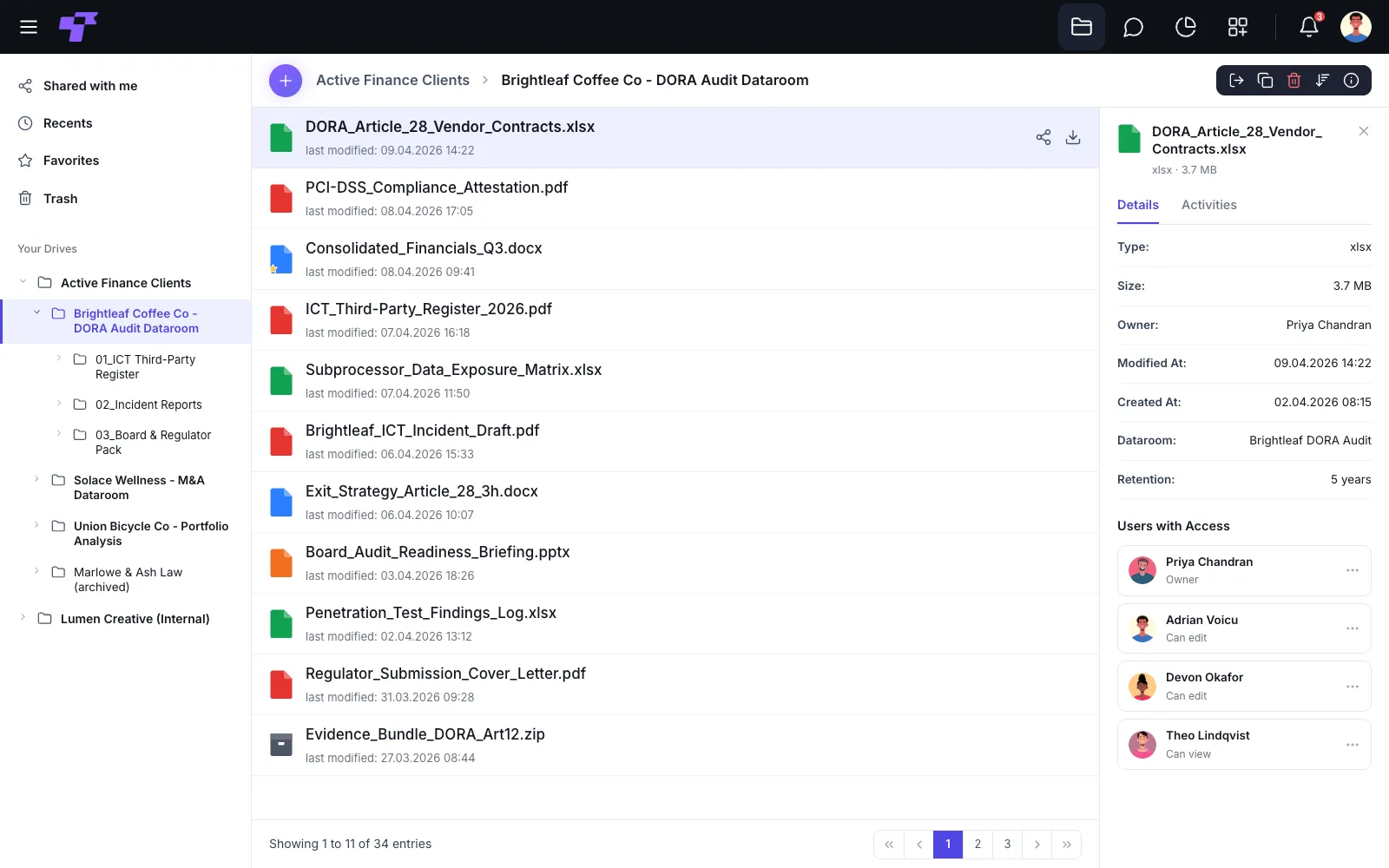The image size is (1389, 868).
Task: Select the Details tab
Action: pyautogui.click(x=1137, y=205)
